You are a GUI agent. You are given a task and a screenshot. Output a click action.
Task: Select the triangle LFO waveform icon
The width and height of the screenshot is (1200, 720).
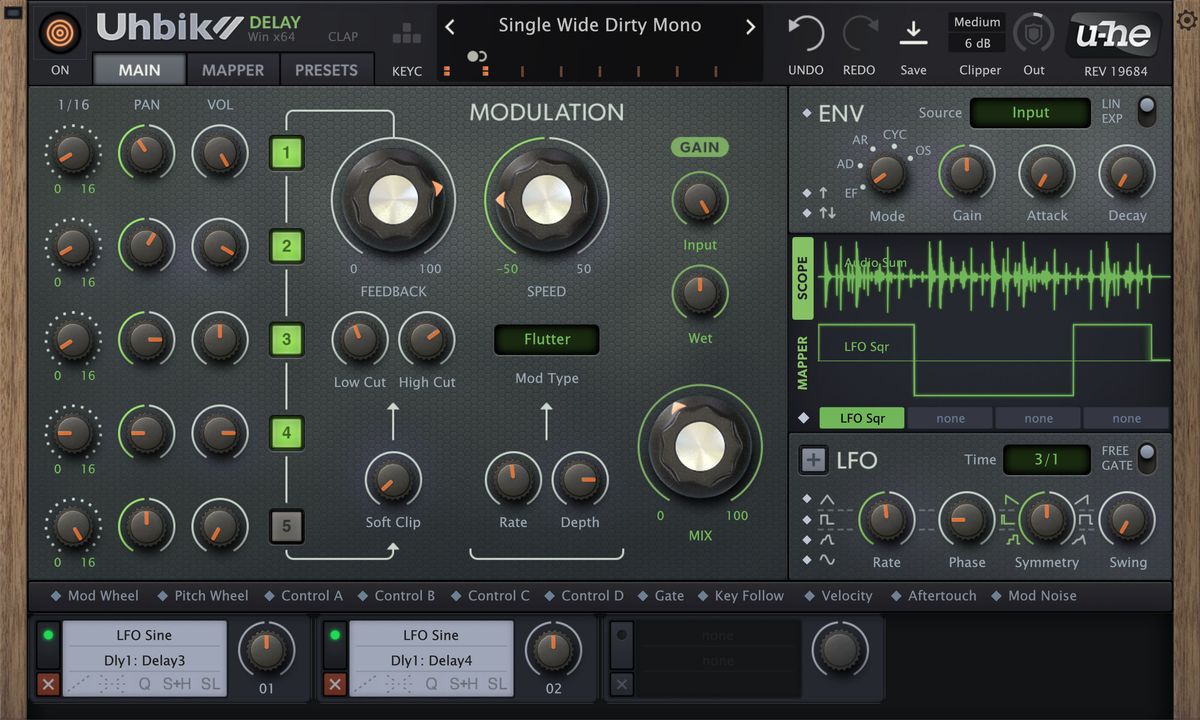[x=827, y=499]
